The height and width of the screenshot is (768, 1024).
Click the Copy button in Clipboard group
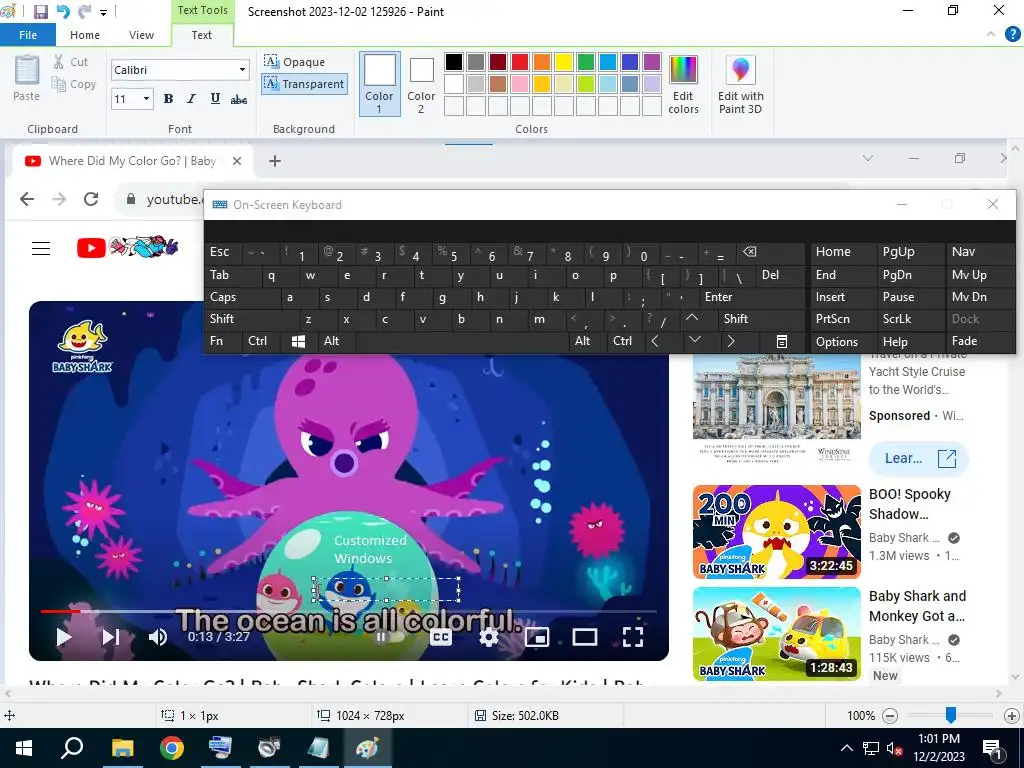pyautogui.click(x=73, y=84)
